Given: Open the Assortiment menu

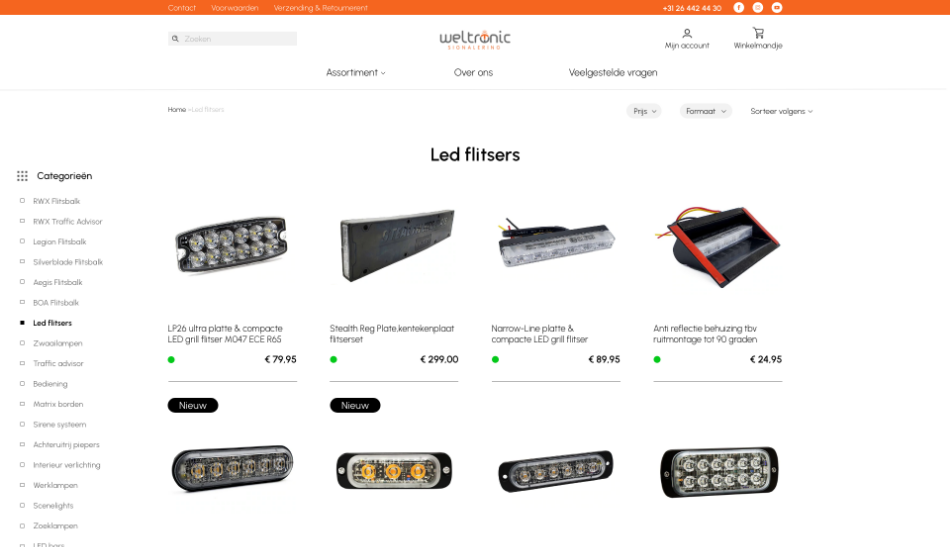Looking at the screenshot, I should tap(356, 72).
